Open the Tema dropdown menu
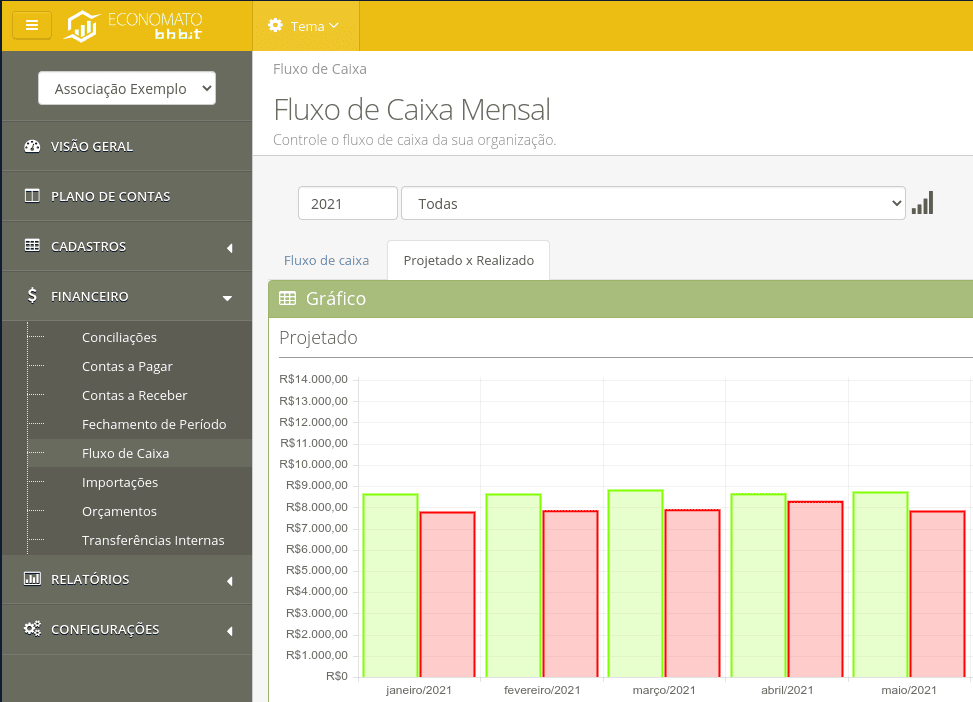Image resolution: width=973 pixels, height=702 pixels. (305, 26)
